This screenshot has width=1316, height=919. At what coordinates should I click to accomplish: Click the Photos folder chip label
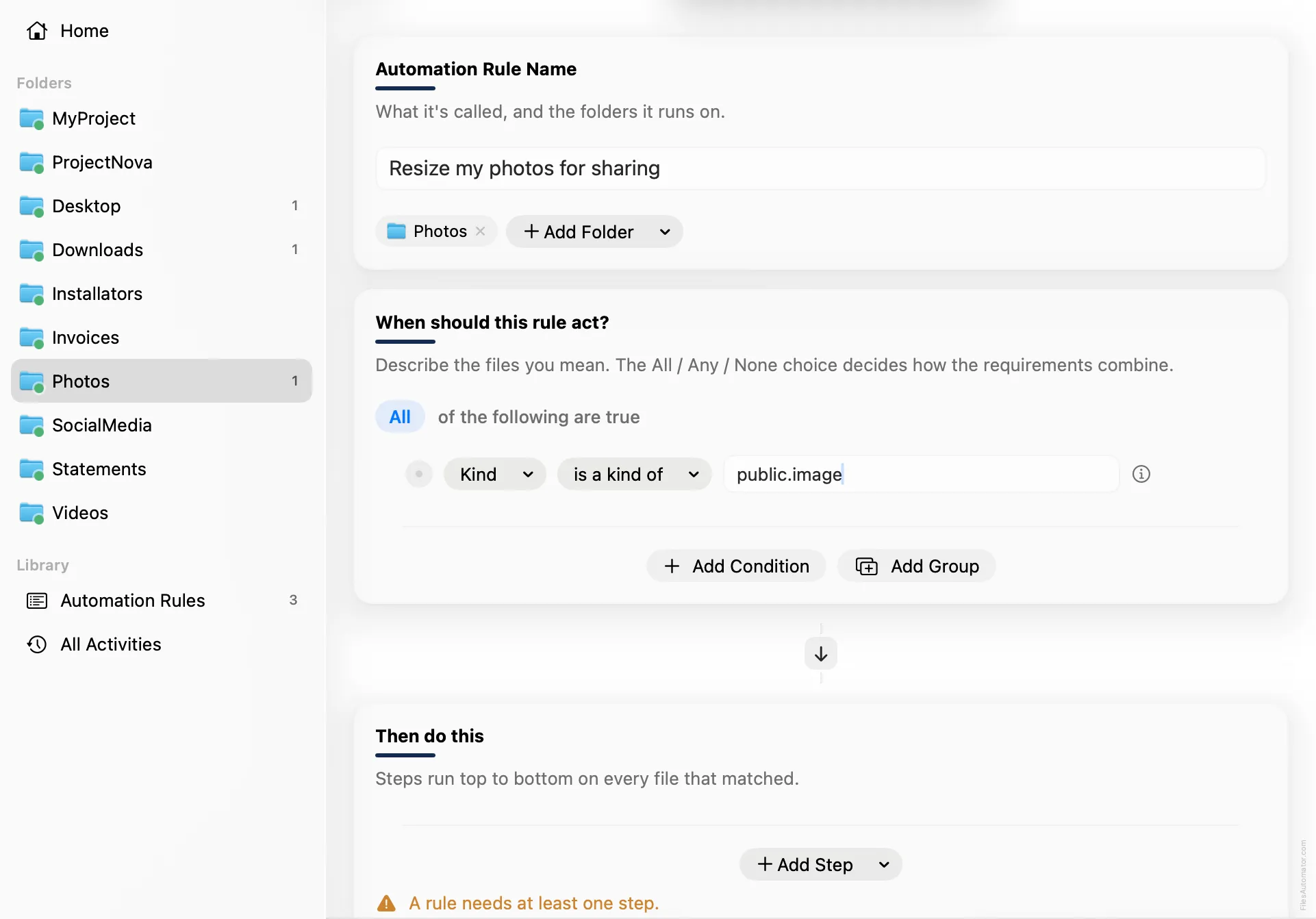coord(440,231)
